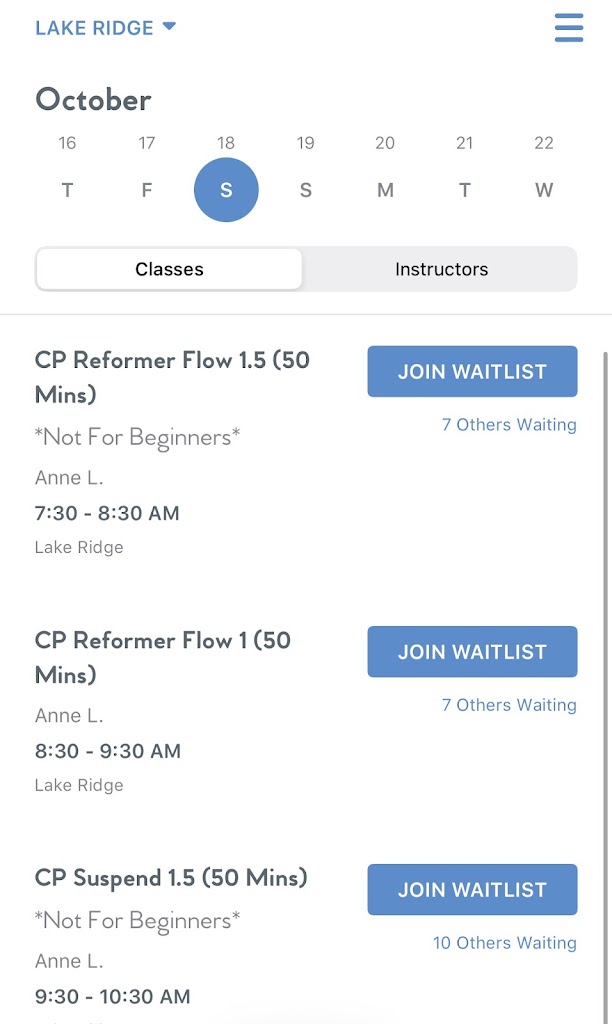Select highlighted Saturday 18 date circle
Viewport: 612px width, 1024px height.
226,189
